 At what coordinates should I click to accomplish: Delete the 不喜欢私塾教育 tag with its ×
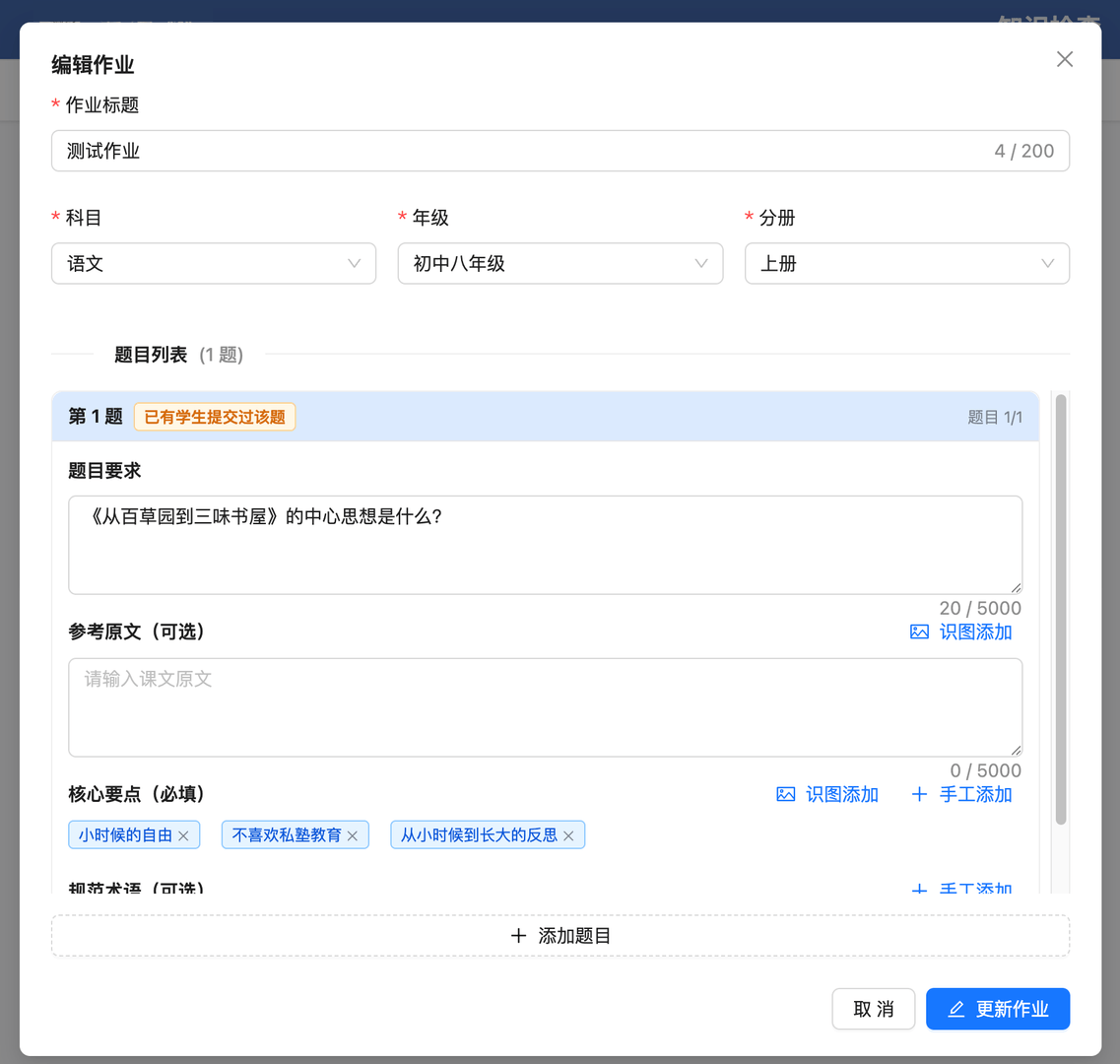tap(352, 834)
